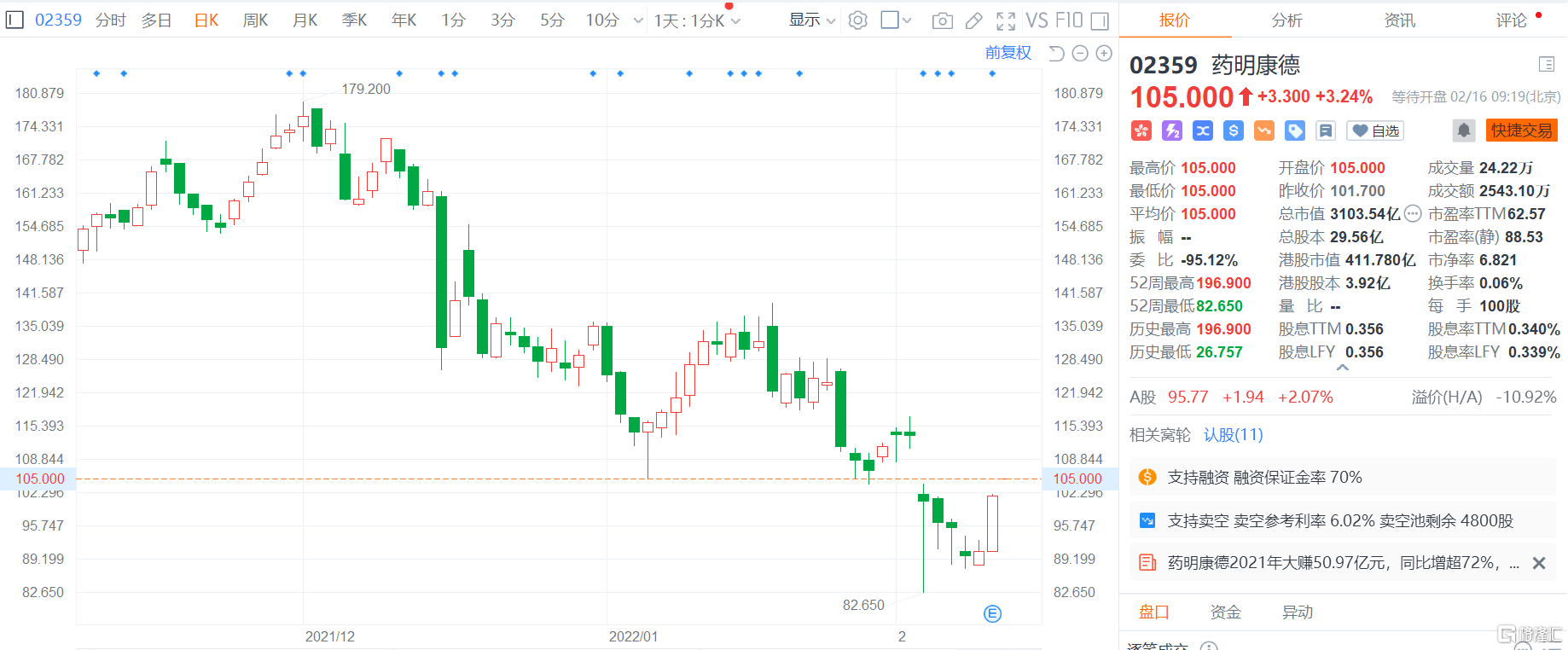Open the 异动 unusual moves tab
The image size is (1568, 650).
coord(1298,612)
